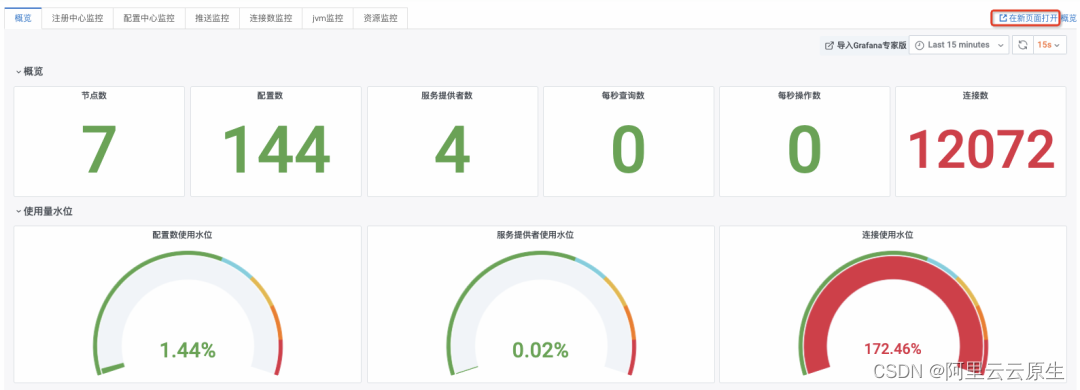Switch to the 概览 tab
Viewport: 1080px width, 390px height.
(x=23, y=19)
